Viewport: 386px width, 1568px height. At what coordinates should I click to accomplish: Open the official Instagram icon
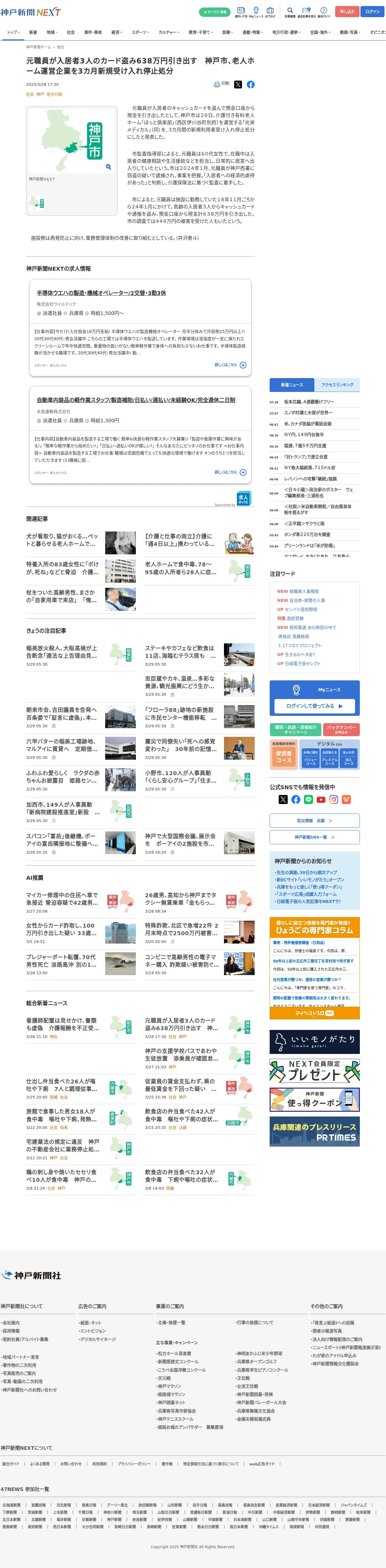tap(334, 799)
